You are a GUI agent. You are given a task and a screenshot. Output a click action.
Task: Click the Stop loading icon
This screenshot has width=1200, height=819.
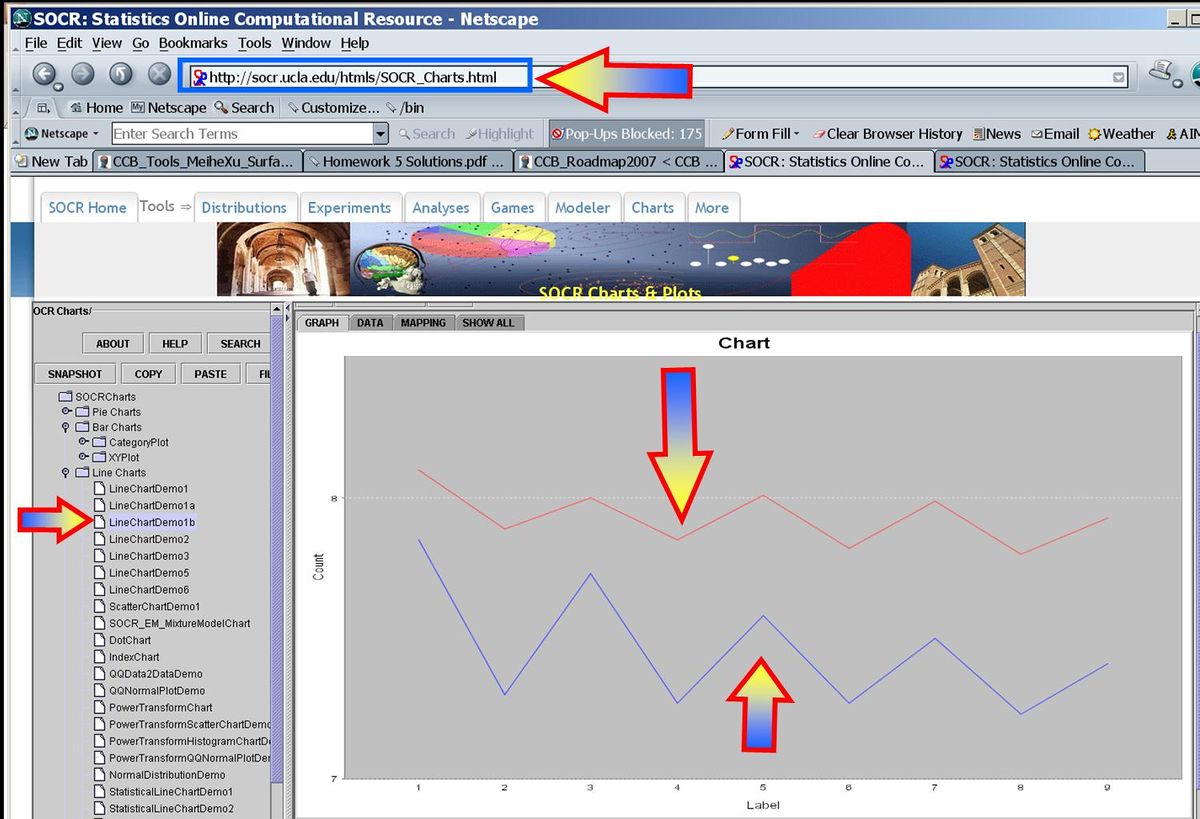(x=158, y=74)
